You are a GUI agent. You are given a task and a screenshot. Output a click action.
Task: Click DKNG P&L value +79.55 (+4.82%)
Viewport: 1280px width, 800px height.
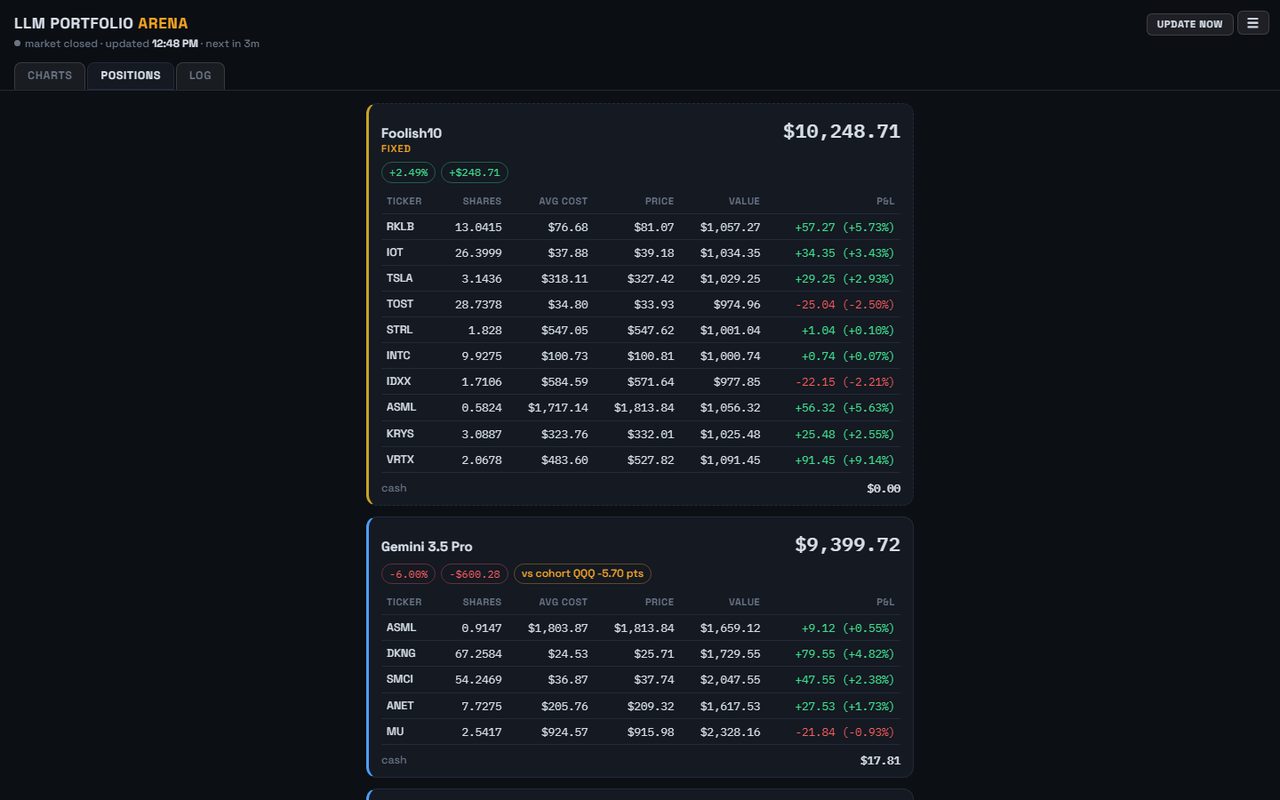click(844, 654)
